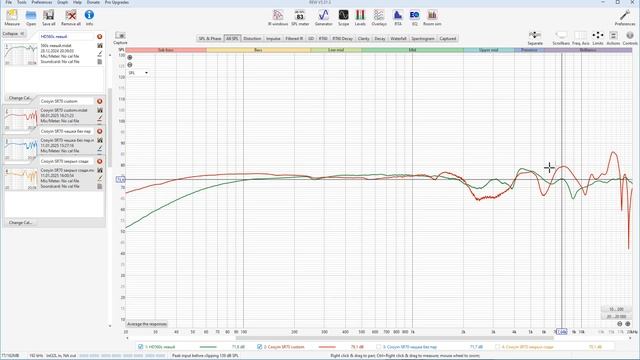This screenshot has width=640, height=360.
Task: Zoom in the frequency axis
Action: click(x=628, y=324)
